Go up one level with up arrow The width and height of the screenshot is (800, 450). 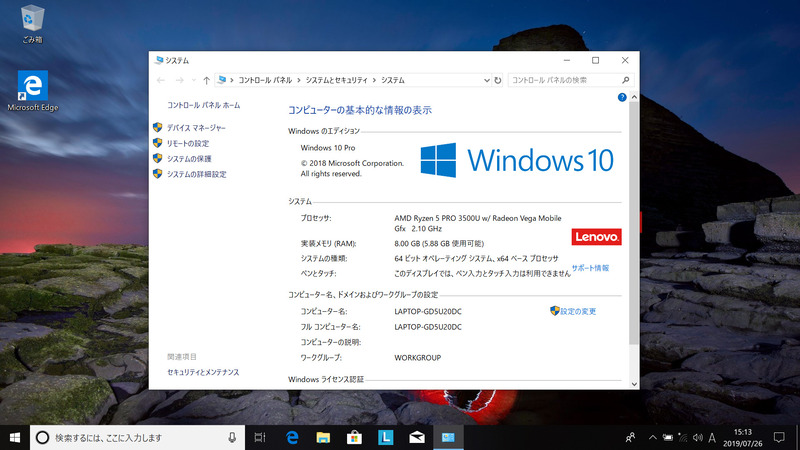[206, 80]
